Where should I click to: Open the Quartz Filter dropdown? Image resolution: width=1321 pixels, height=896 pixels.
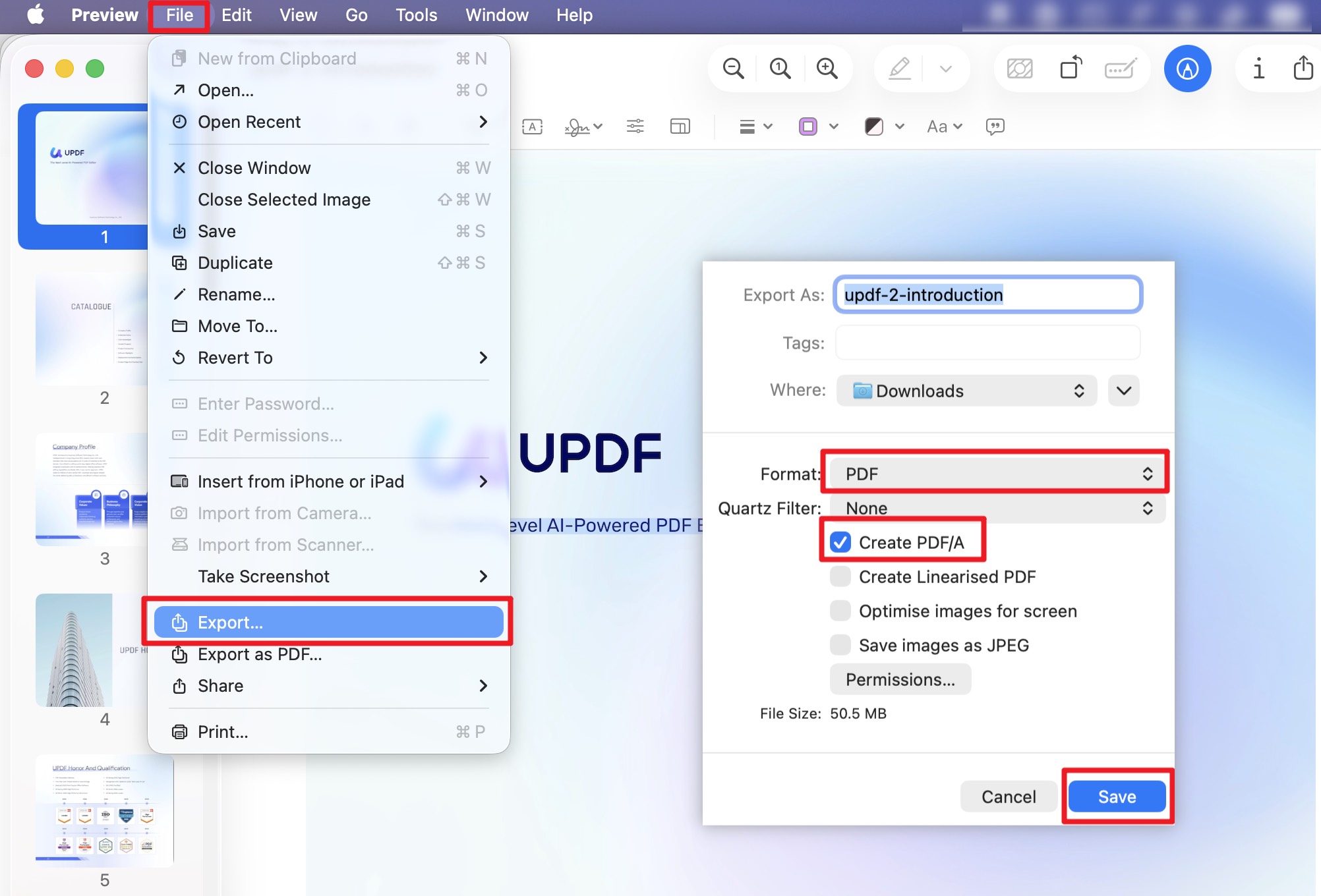tap(997, 508)
